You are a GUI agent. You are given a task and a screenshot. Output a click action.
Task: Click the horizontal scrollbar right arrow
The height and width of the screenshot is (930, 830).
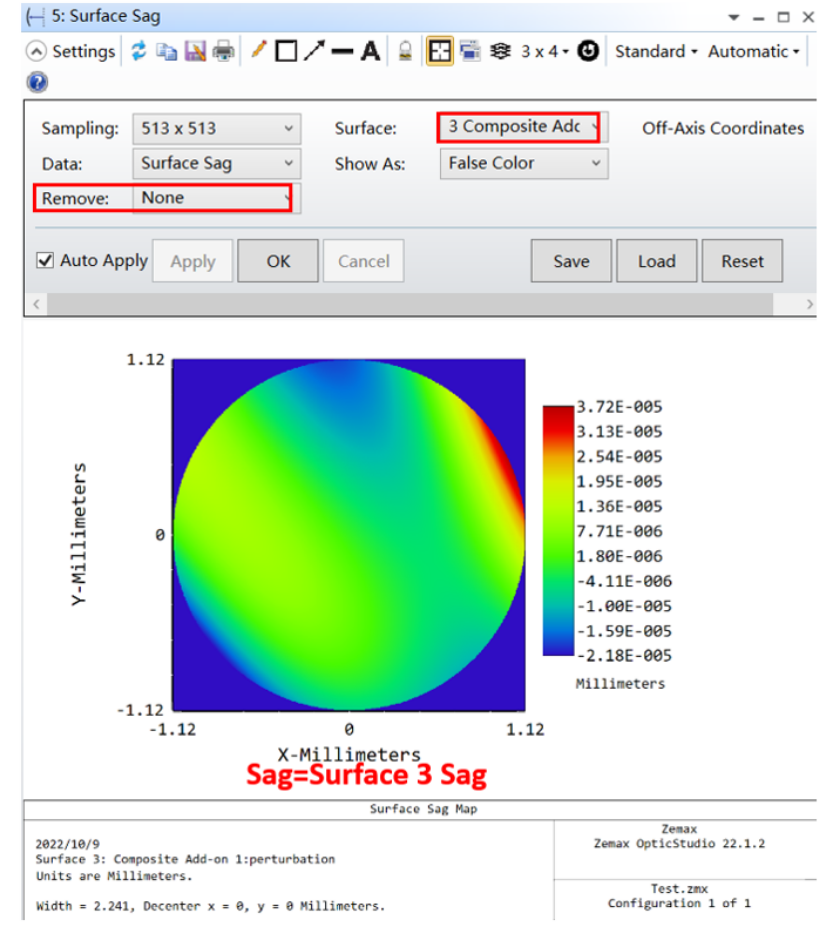pyautogui.click(x=809, y=304)
